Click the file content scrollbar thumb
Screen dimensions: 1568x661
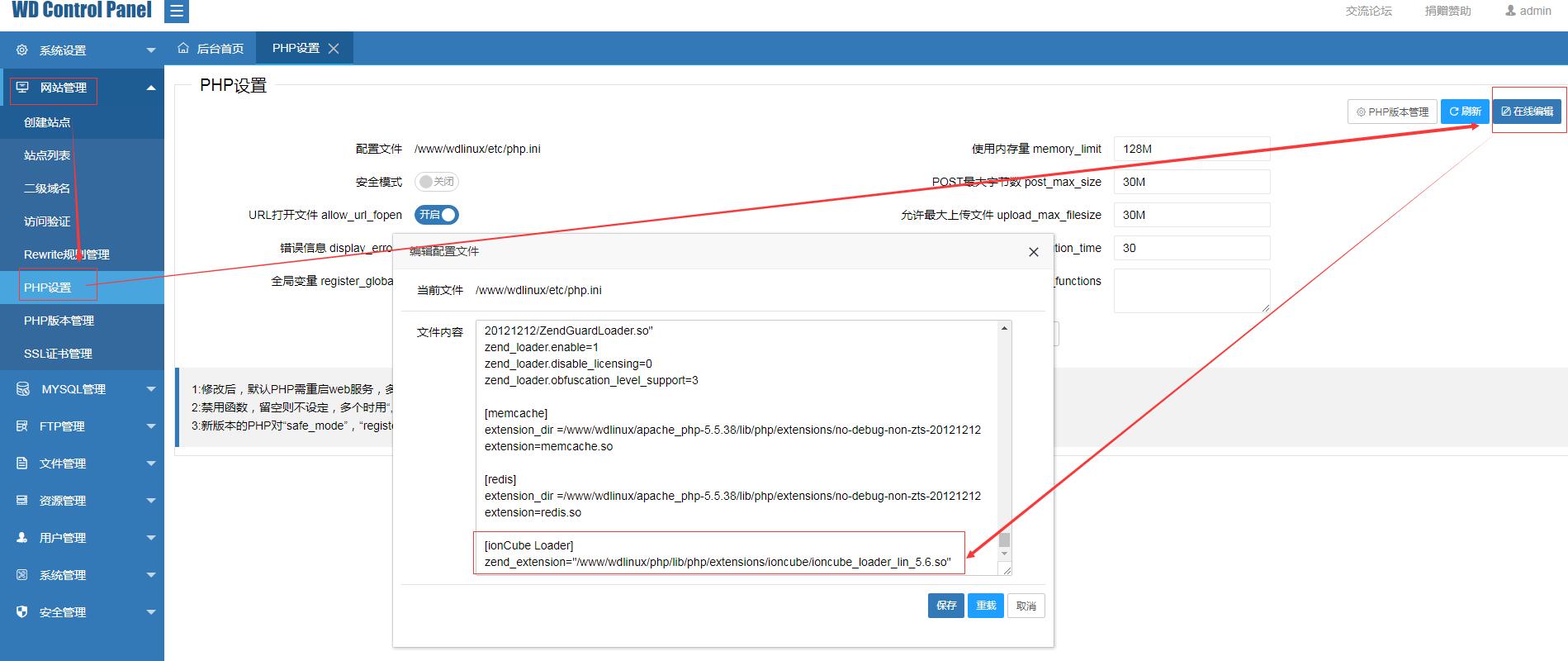click(x=1004, y=540)
